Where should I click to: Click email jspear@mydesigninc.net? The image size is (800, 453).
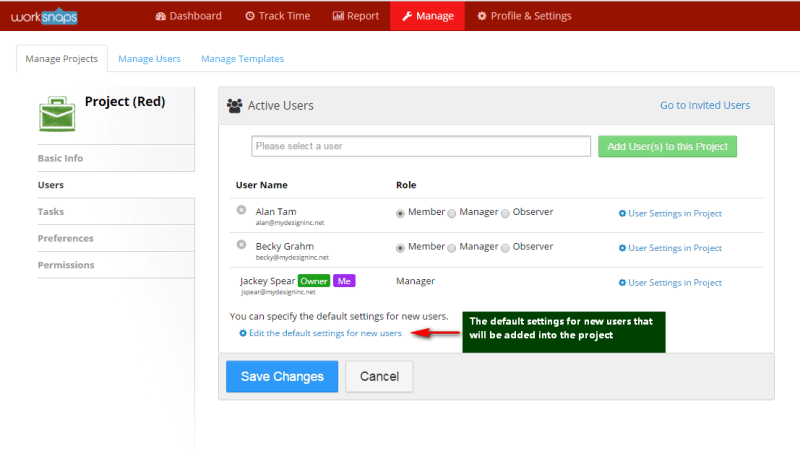pos(278,292)
